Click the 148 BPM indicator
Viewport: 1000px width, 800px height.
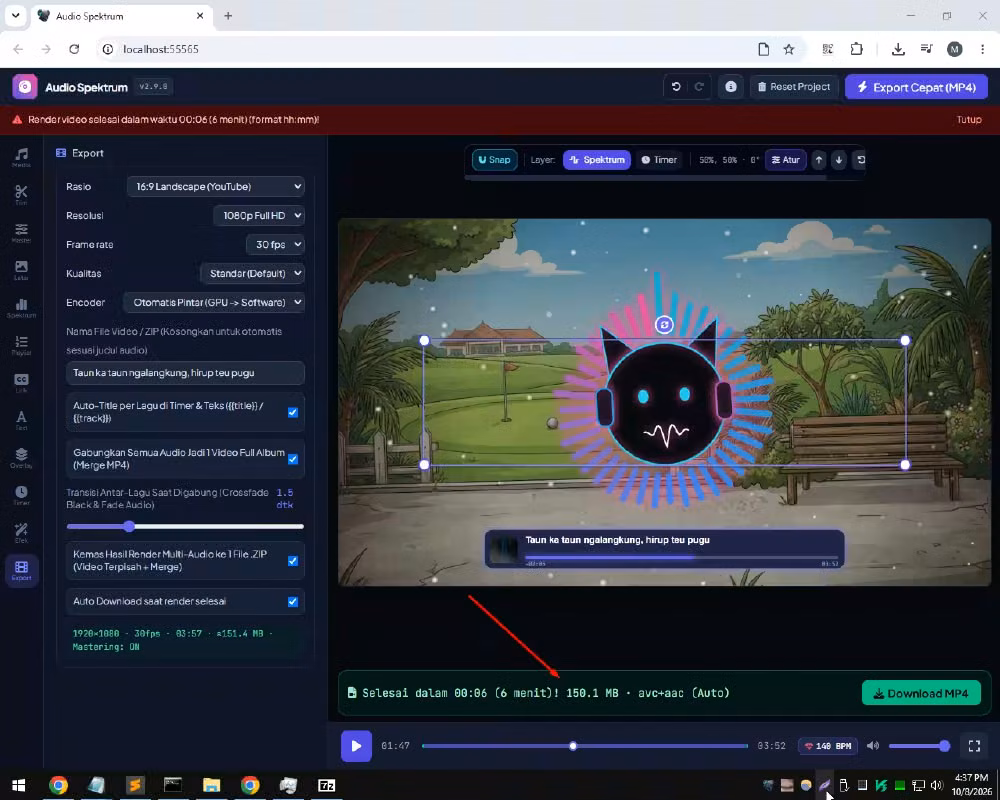pos(828,746)
